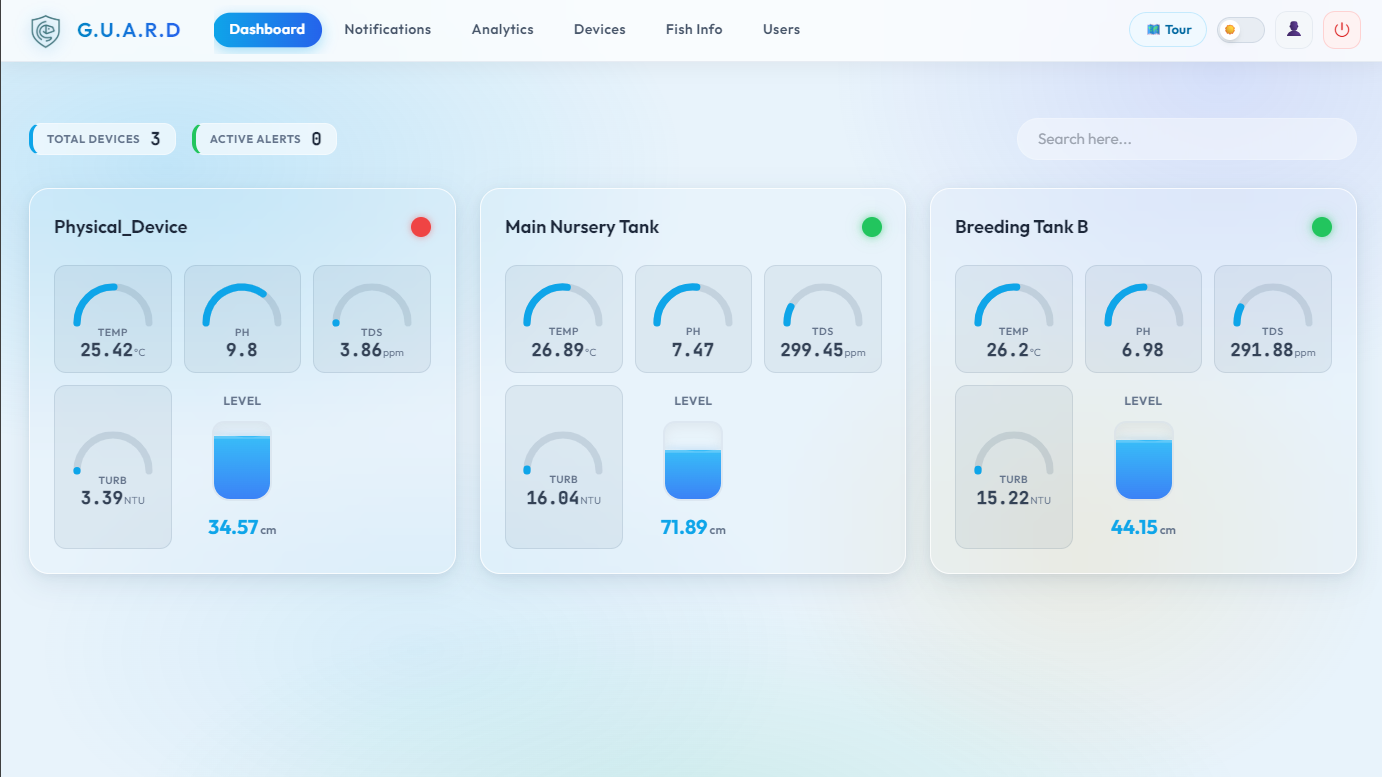Click the 34.57 cm level value
Screen dimensions: 1382x777
click(242, 527)
